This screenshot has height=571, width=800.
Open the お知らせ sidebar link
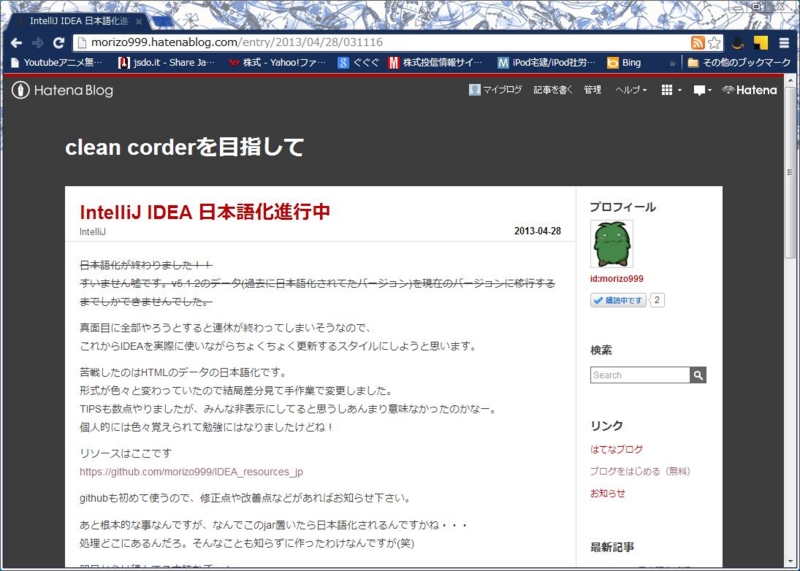tap(607, 493)
